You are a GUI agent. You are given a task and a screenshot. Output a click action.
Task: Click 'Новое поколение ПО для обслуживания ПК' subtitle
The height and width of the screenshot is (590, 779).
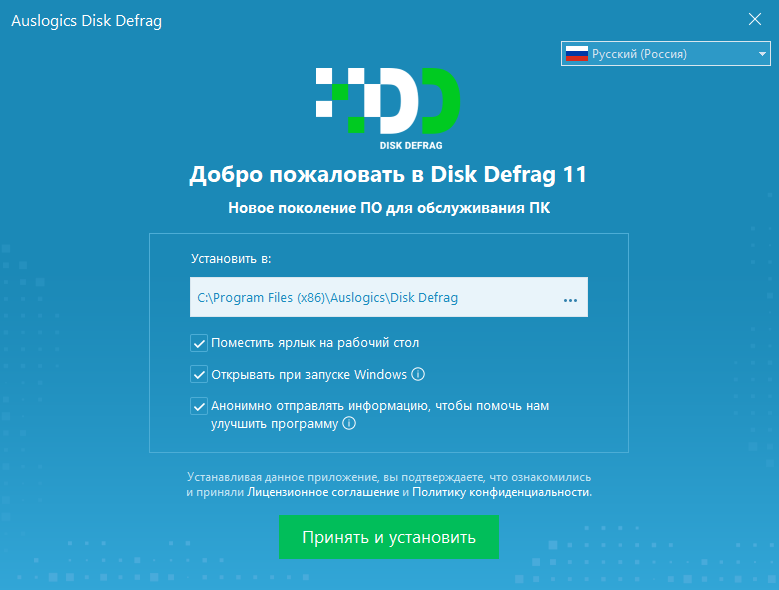click(389, 208)
